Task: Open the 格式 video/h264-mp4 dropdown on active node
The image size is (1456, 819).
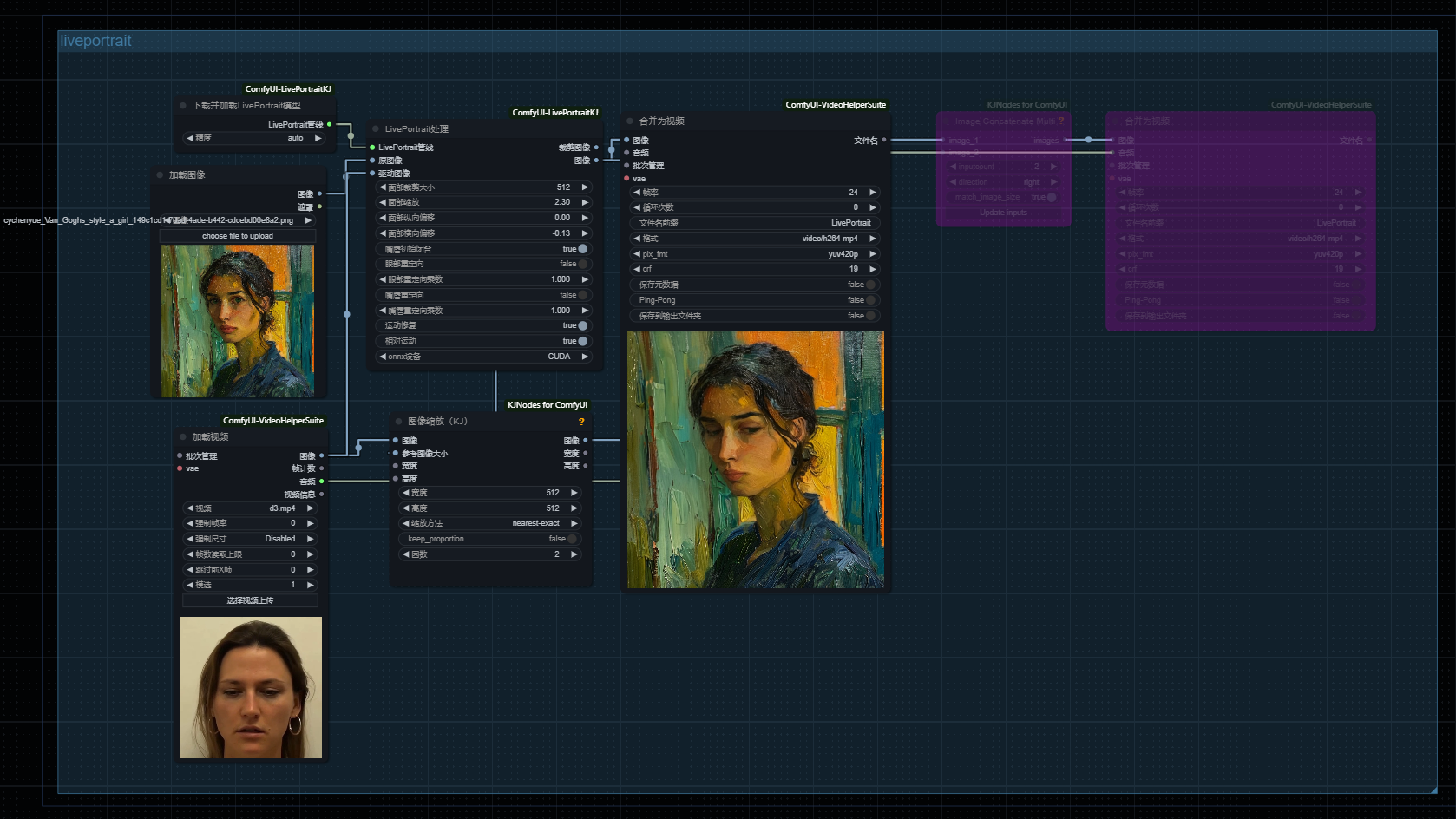Action: tap(755, 239)
